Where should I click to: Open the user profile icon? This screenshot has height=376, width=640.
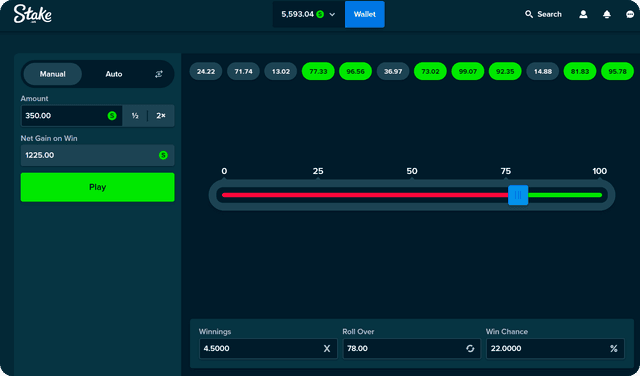[583, 14]
